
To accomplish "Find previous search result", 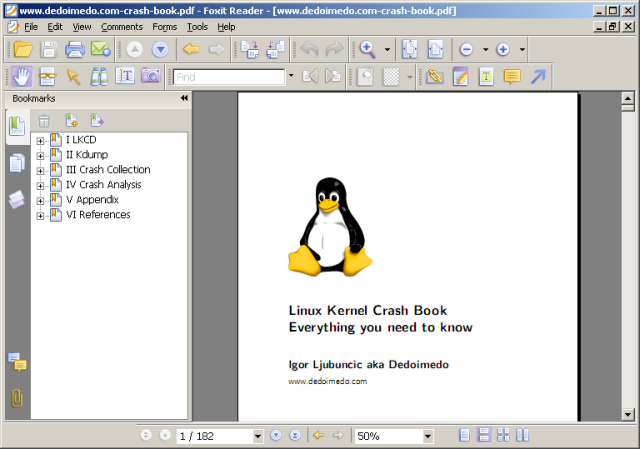I will click(310, 76).
